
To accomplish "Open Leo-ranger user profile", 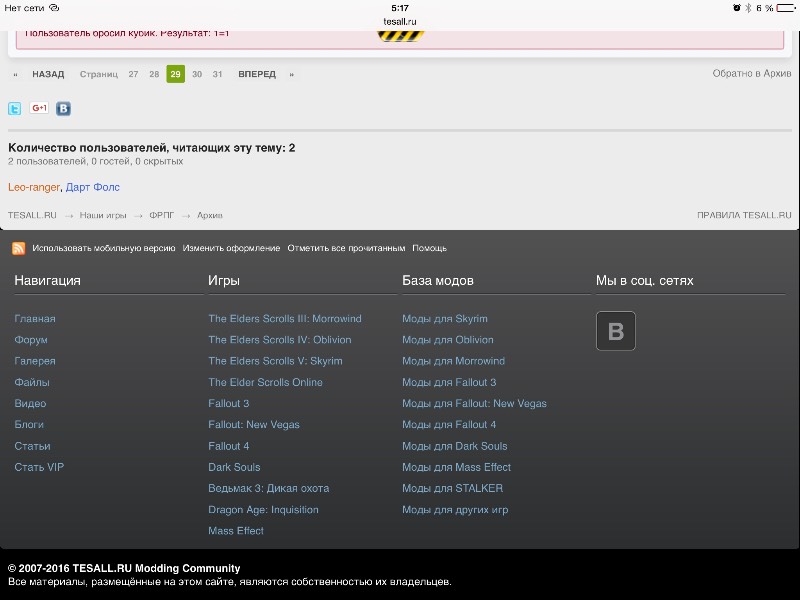I will tap(34, 187).
